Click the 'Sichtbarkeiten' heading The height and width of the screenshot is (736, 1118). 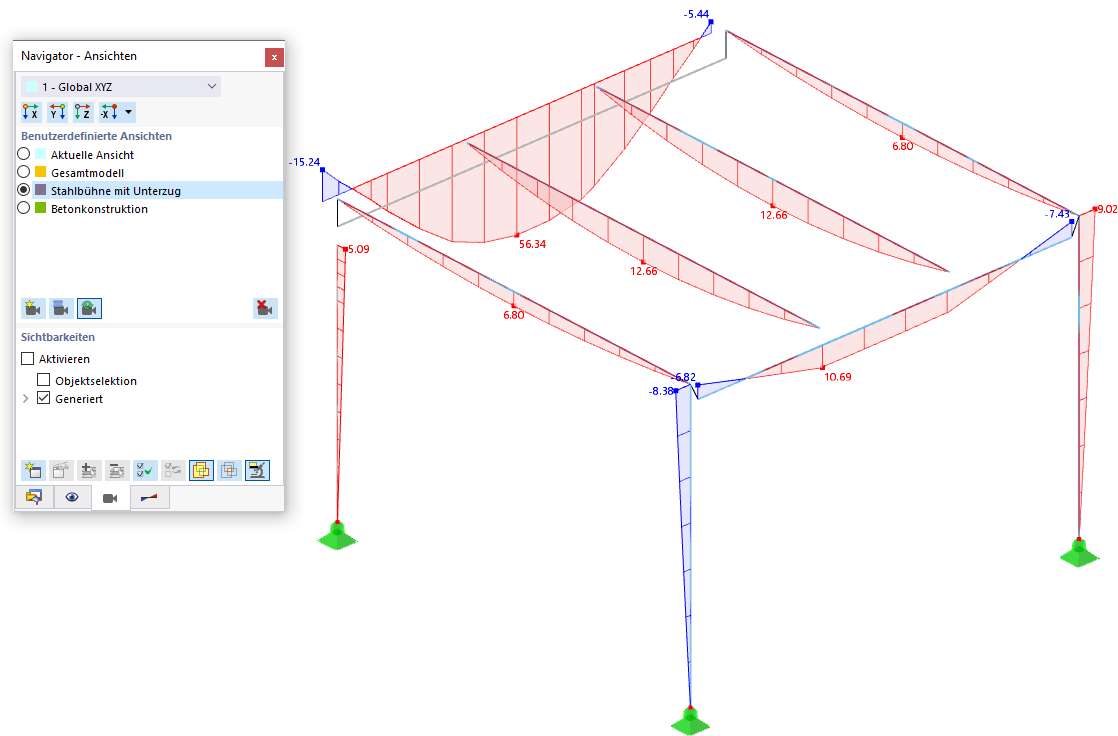[x=58, y=337]
